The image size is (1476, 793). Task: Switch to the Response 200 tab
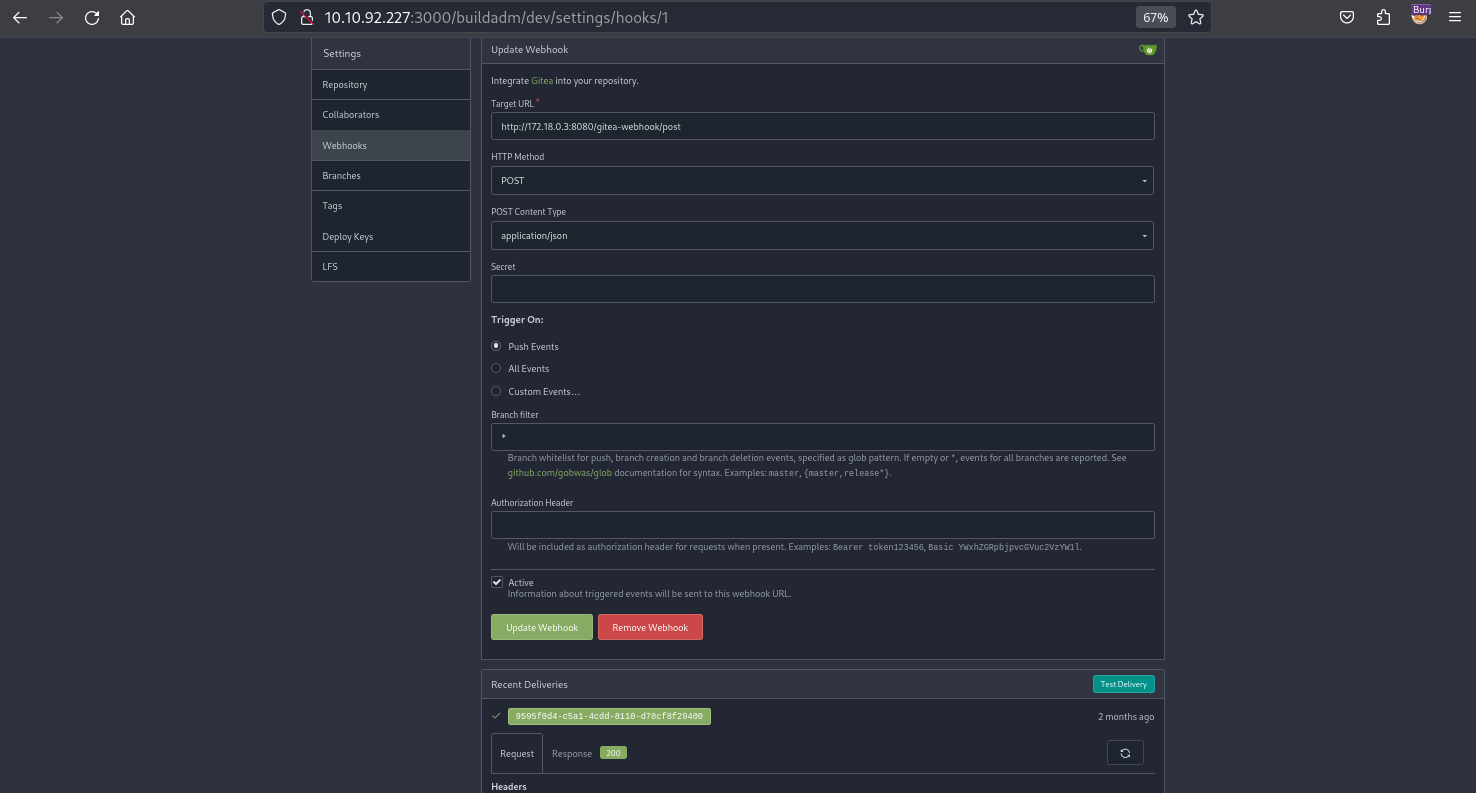click(589, 754)
